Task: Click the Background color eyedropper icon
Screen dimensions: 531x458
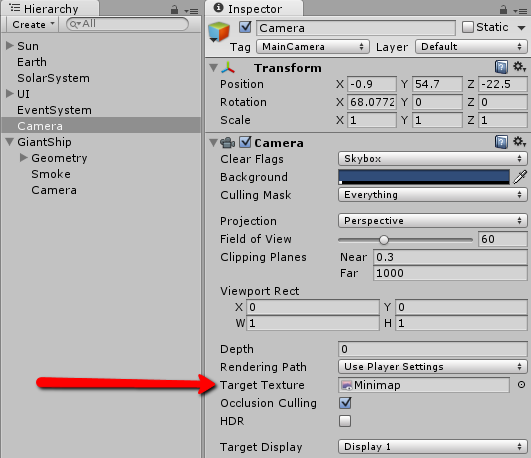Action: point(520,177)
